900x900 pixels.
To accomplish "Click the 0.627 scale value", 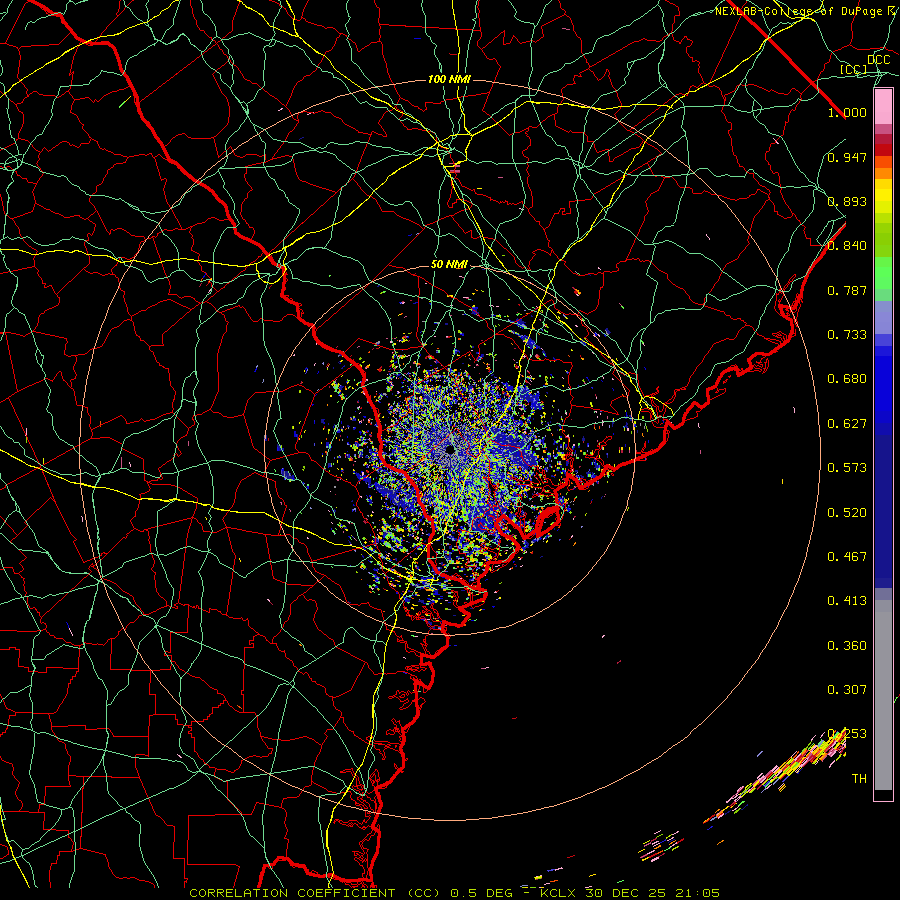I will click(x=847, y=424).
